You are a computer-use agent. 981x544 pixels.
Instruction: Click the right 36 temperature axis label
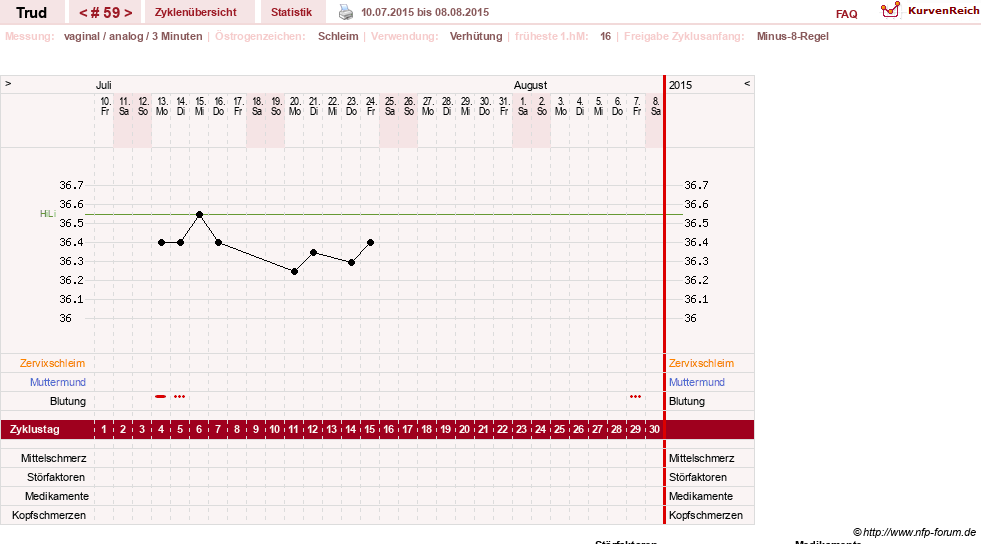coord(690,318)
